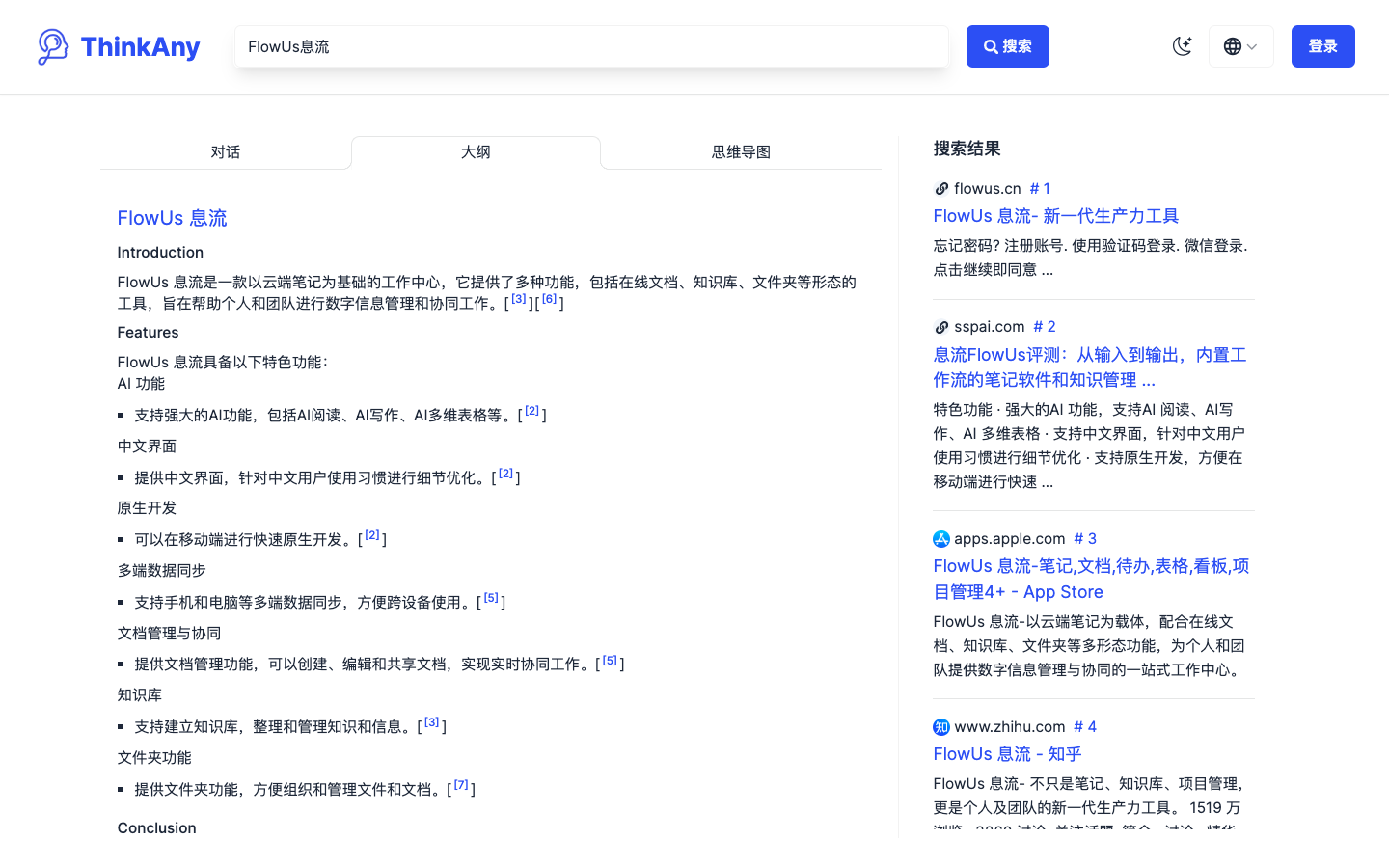
Task: Toggle dark mode via the crescent icon
Action: pos(1183,45)
